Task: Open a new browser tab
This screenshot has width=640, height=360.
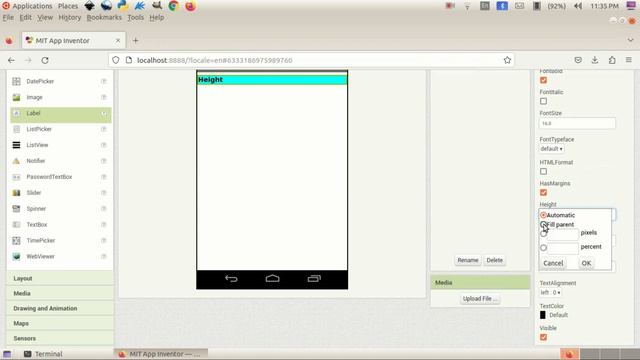Action: point(136,40)
